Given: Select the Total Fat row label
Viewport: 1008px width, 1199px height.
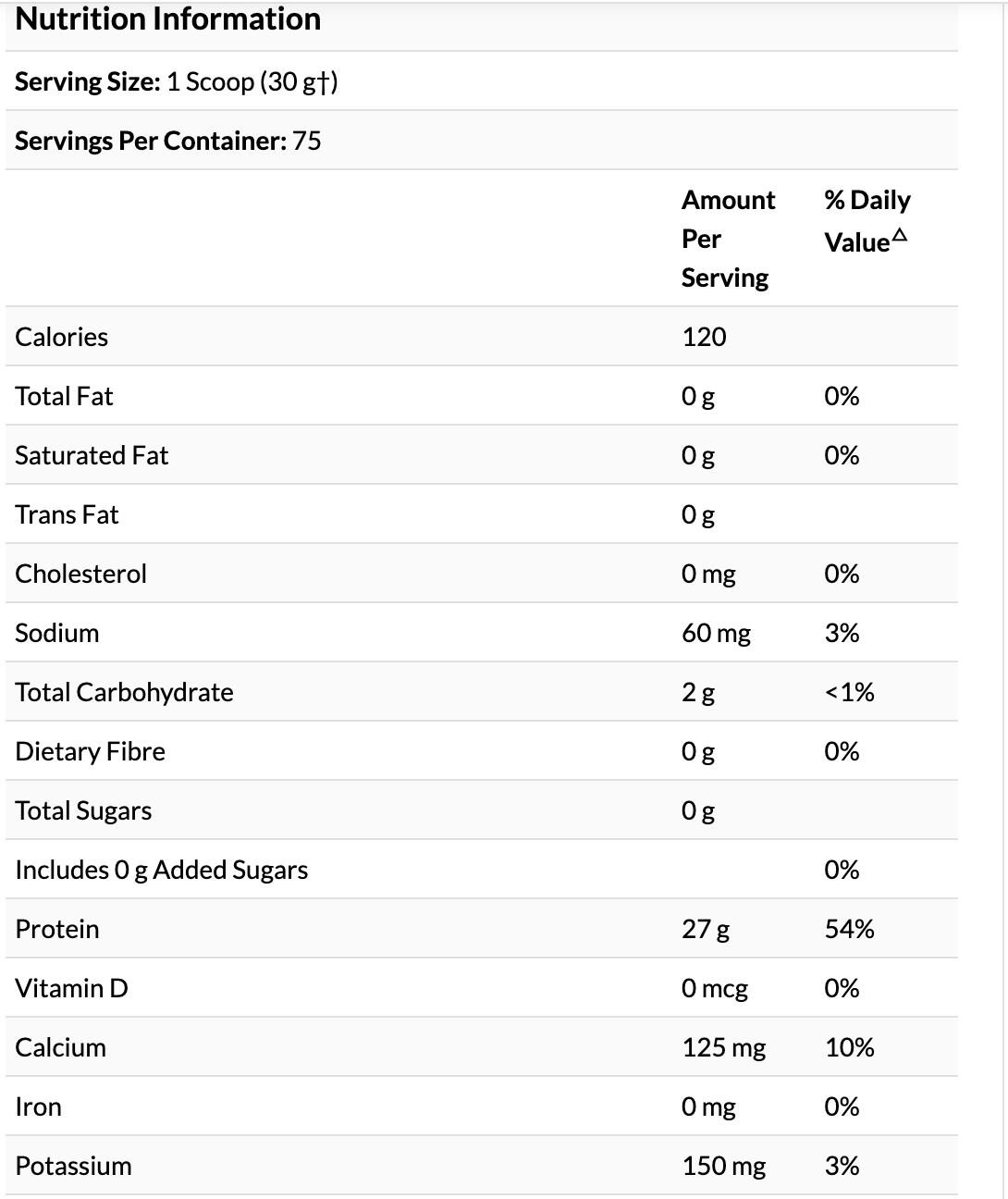Looking at the screenshot, I should coord(64,396).
